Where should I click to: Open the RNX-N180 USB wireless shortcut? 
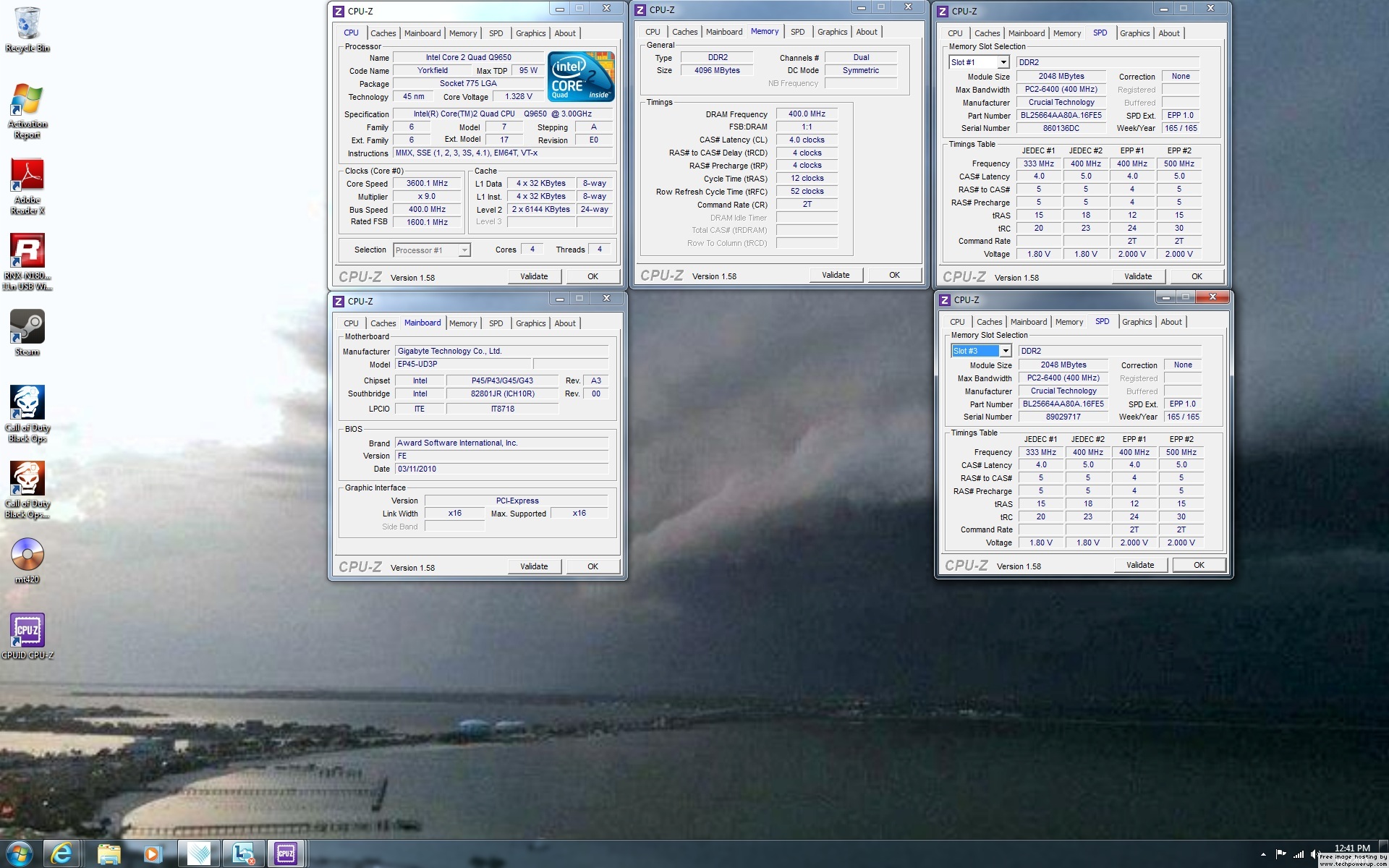[27, 261]
